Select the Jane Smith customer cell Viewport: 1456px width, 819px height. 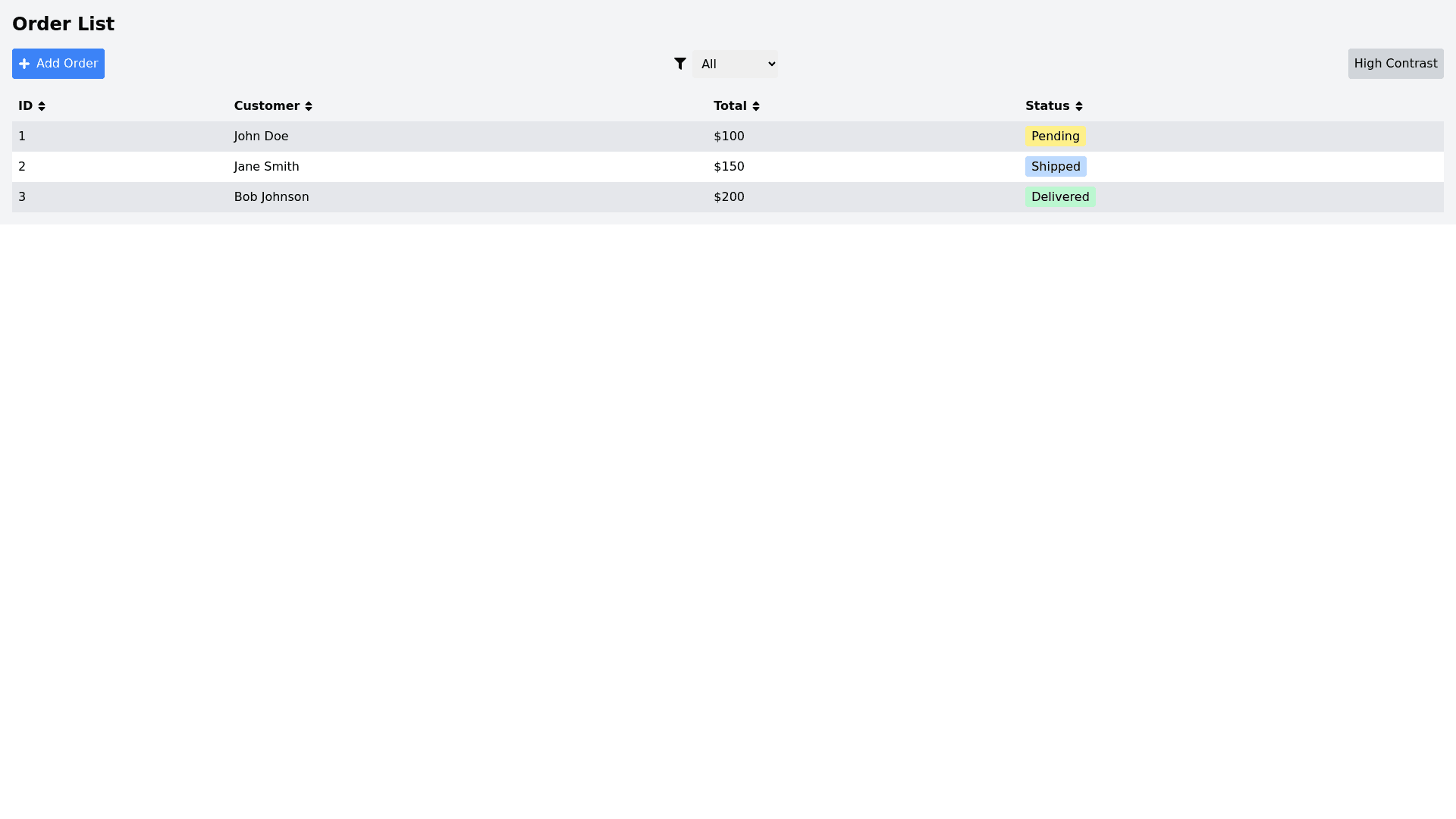click(x=266, y=167)
